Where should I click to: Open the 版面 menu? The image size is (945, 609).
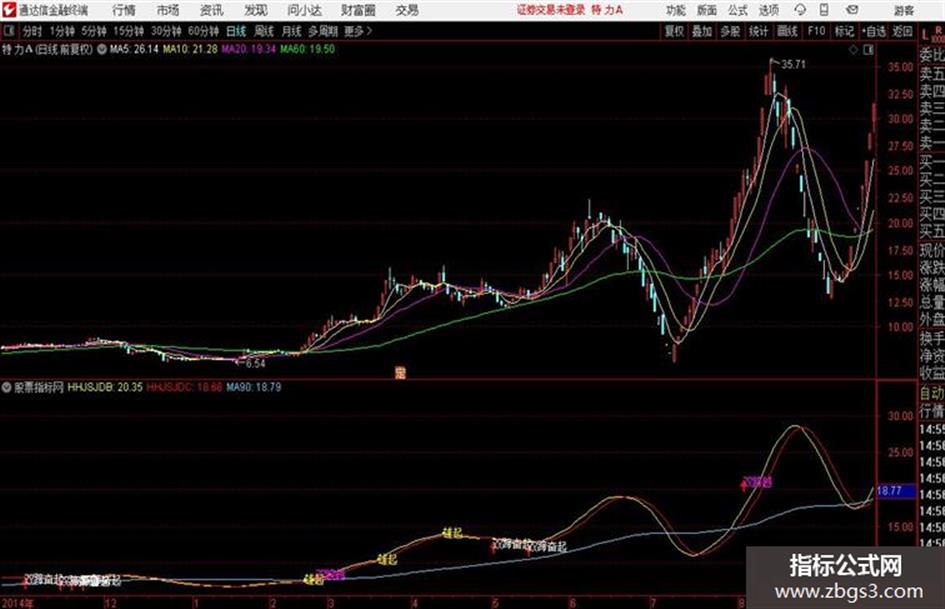[x=706, y=10]
